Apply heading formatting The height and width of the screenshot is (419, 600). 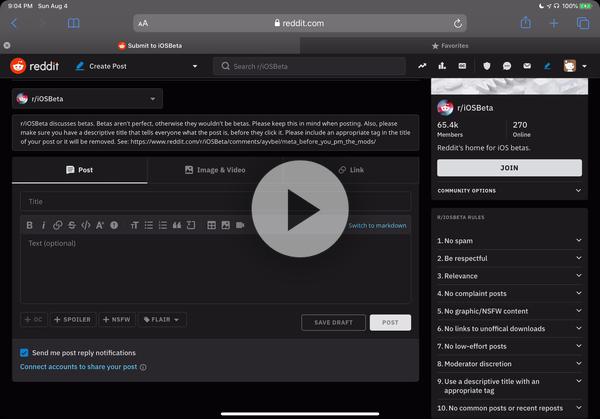(x=134, y=225)
